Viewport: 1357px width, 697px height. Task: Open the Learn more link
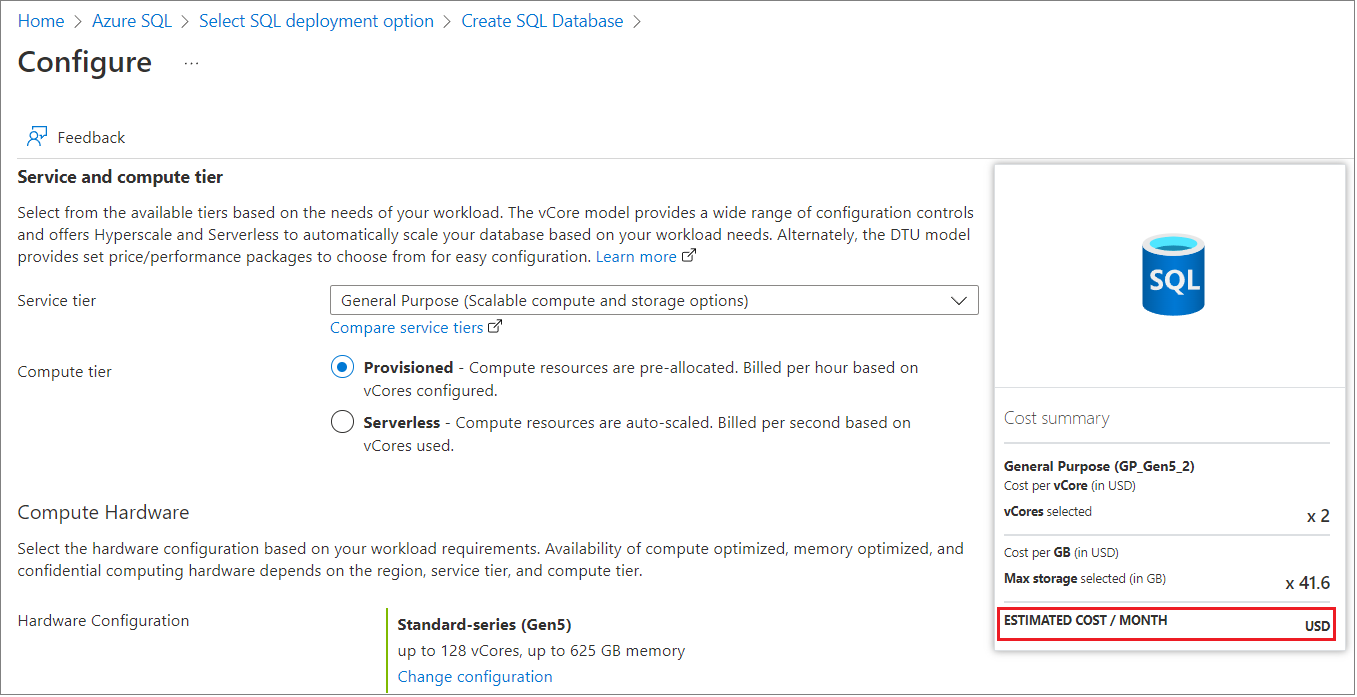tap(636, 256)
